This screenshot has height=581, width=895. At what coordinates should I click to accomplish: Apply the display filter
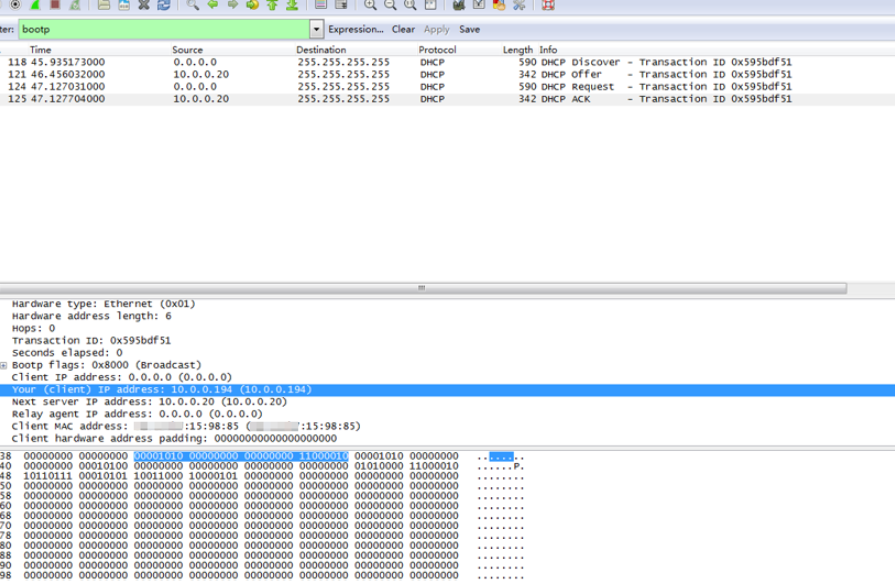(437, 29)
